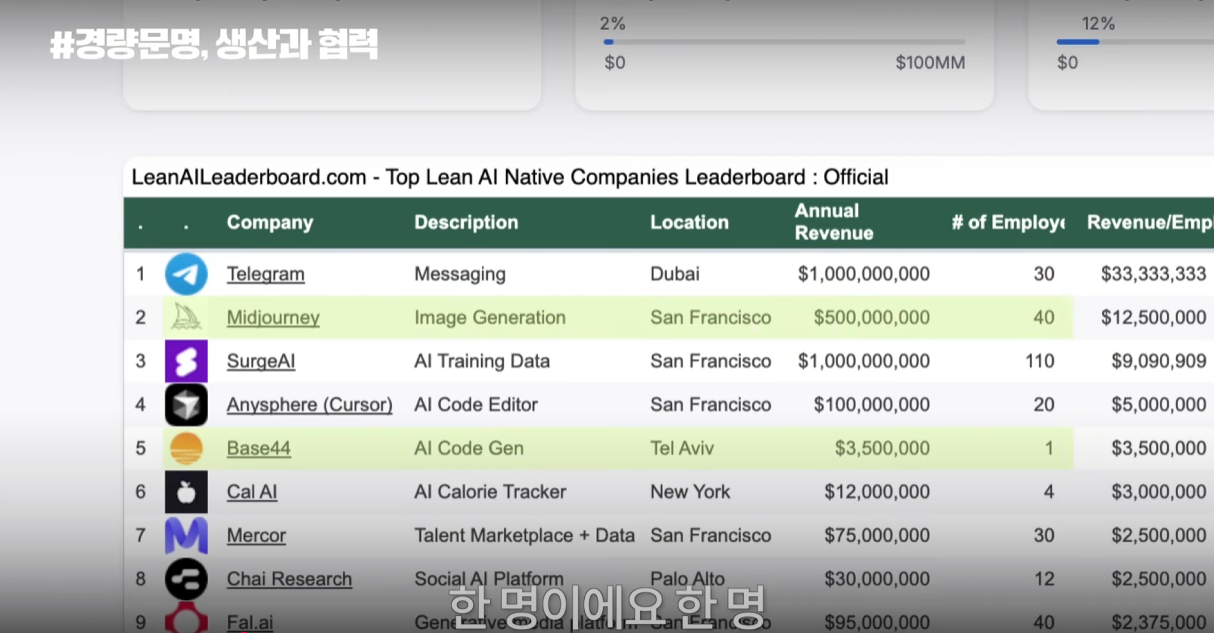Select the $12,000,000 Cal AI revenue cell

coord(877,492)
